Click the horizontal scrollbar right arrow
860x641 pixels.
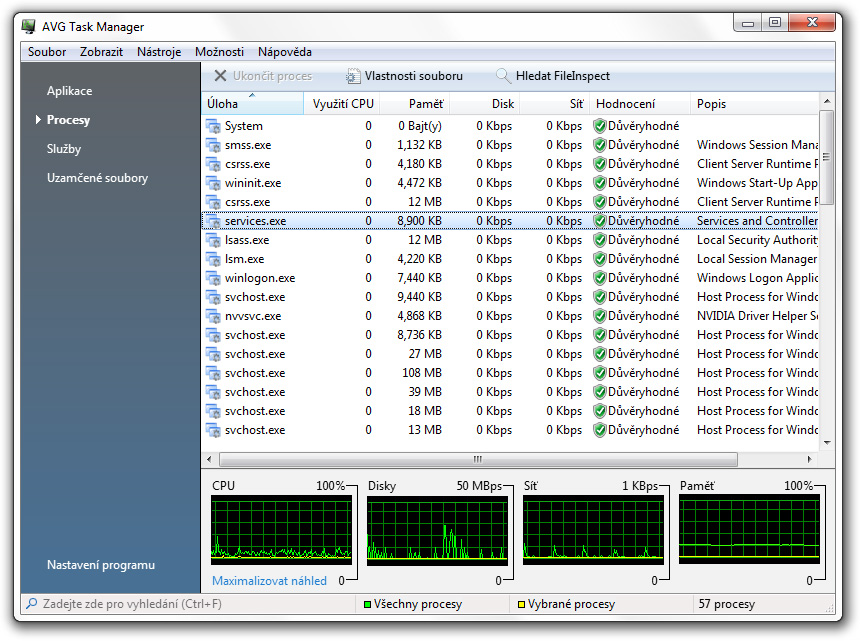(x=810, y=459)
